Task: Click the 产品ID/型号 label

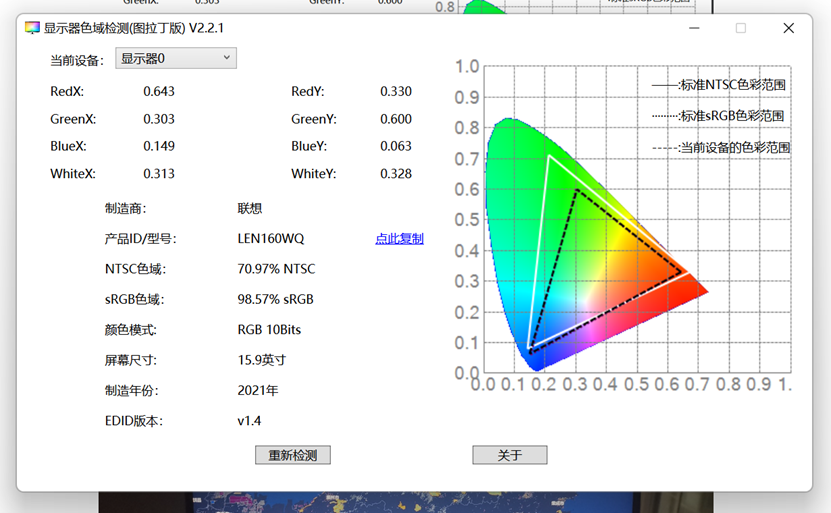Action: 140,239
